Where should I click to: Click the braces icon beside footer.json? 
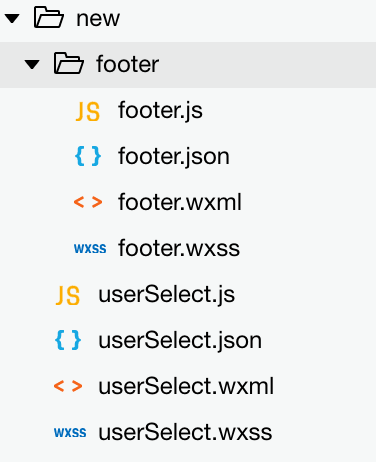click(88, 156)
